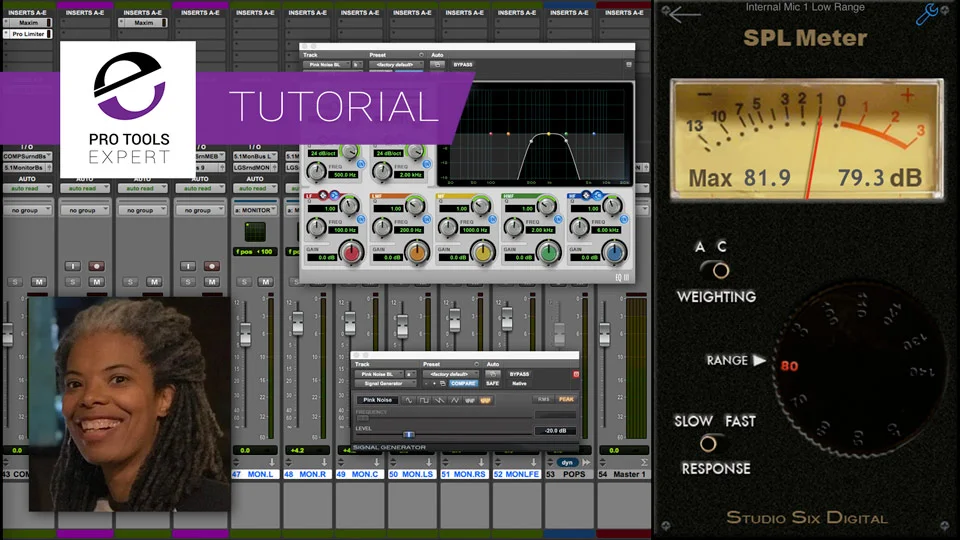Screen dimensions: 960x540
Task: Go back using SPL Meter arrow
Action: coord(684,13)
